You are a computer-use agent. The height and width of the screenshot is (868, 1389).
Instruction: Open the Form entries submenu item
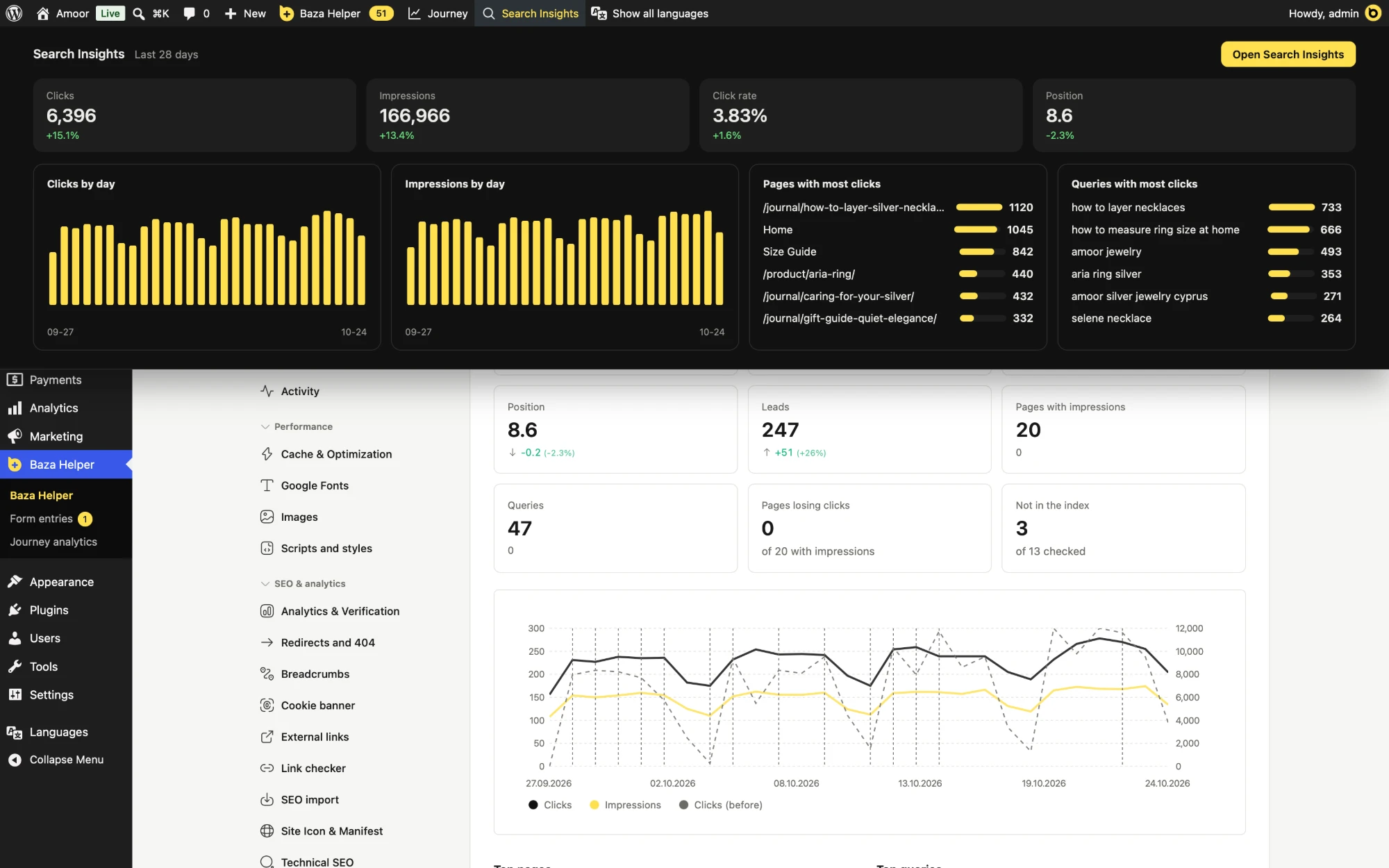[x=41, y=519]
